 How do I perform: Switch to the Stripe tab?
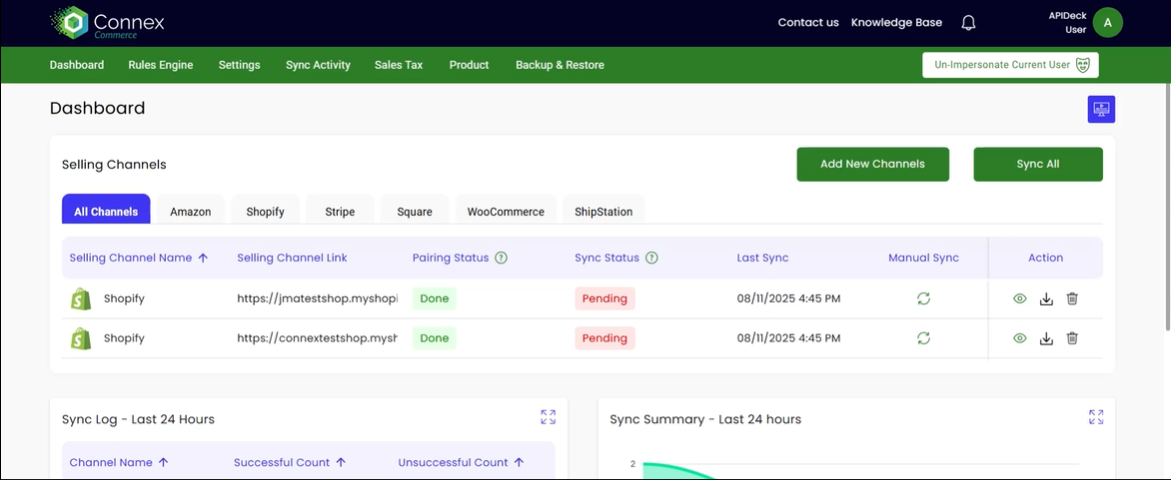pos(340,210)
